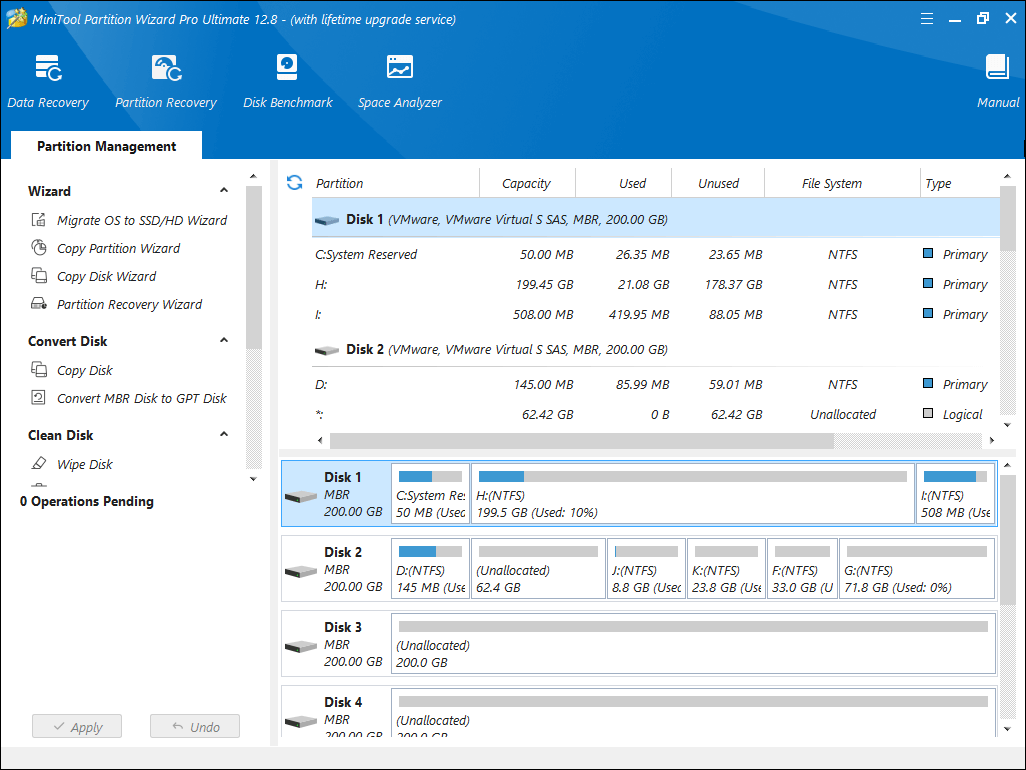Click the Migrate OS to SSD/HD Wizard icon
Viewport: 1026px width, 770px height.
pyautogui.click(x=39, y=220)
